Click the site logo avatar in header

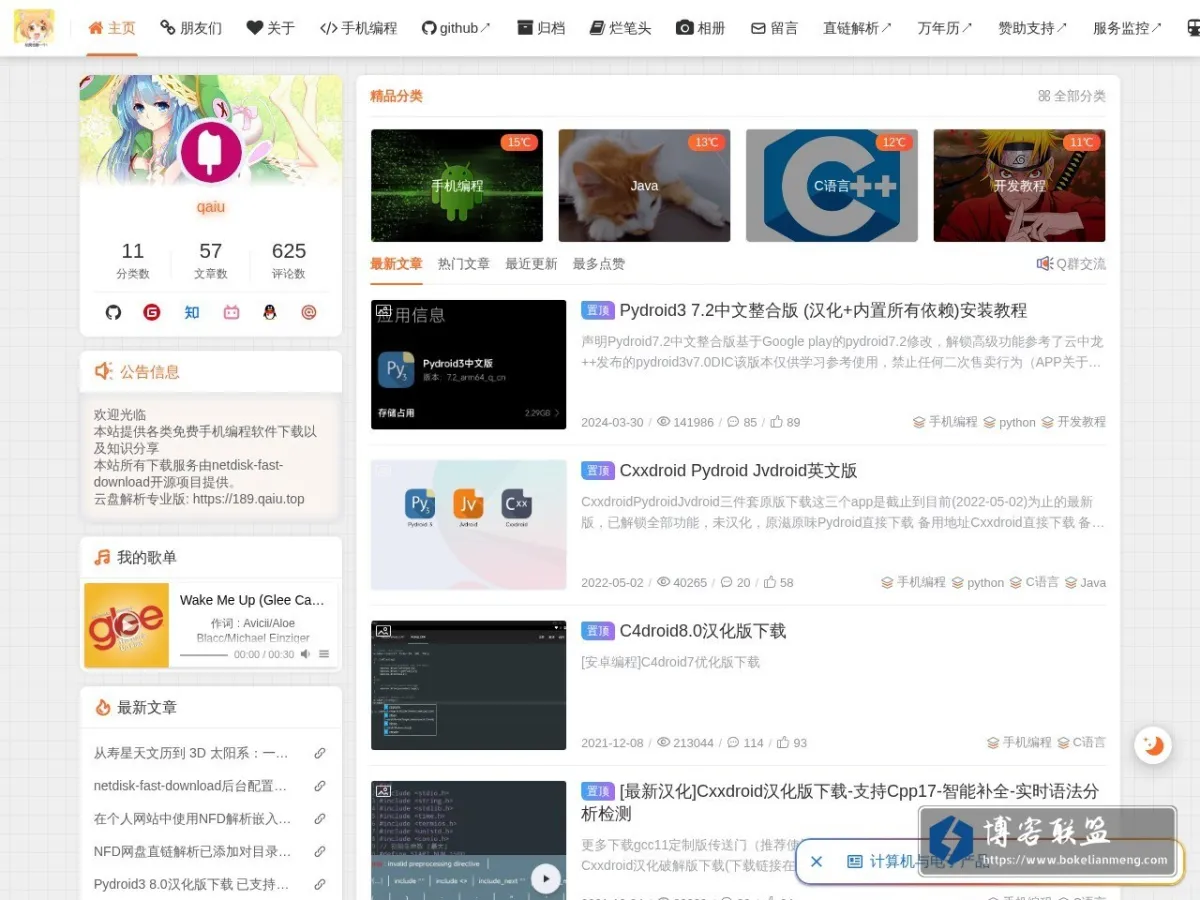34,27
